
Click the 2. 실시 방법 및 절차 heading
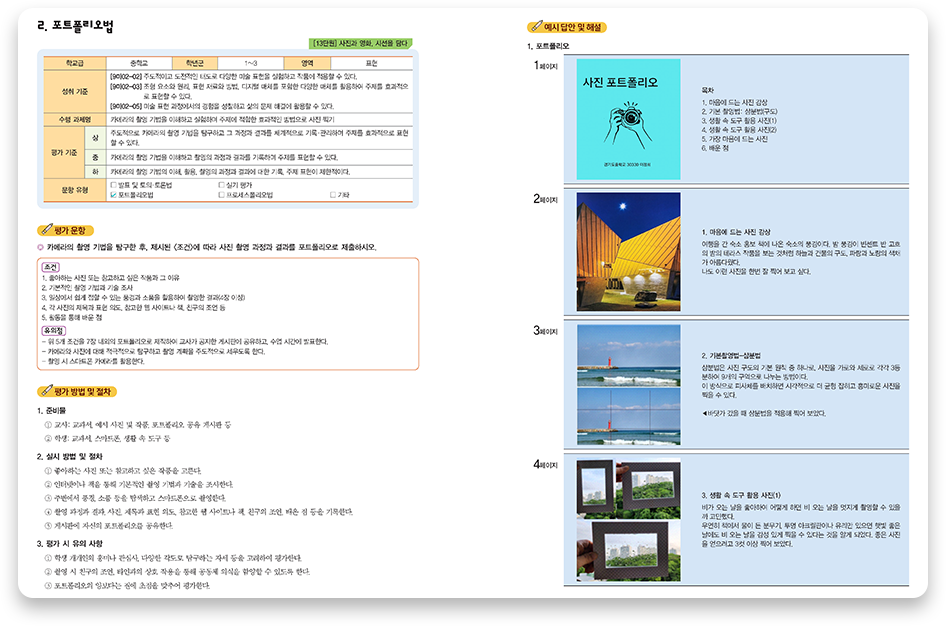tap(69, 457)
